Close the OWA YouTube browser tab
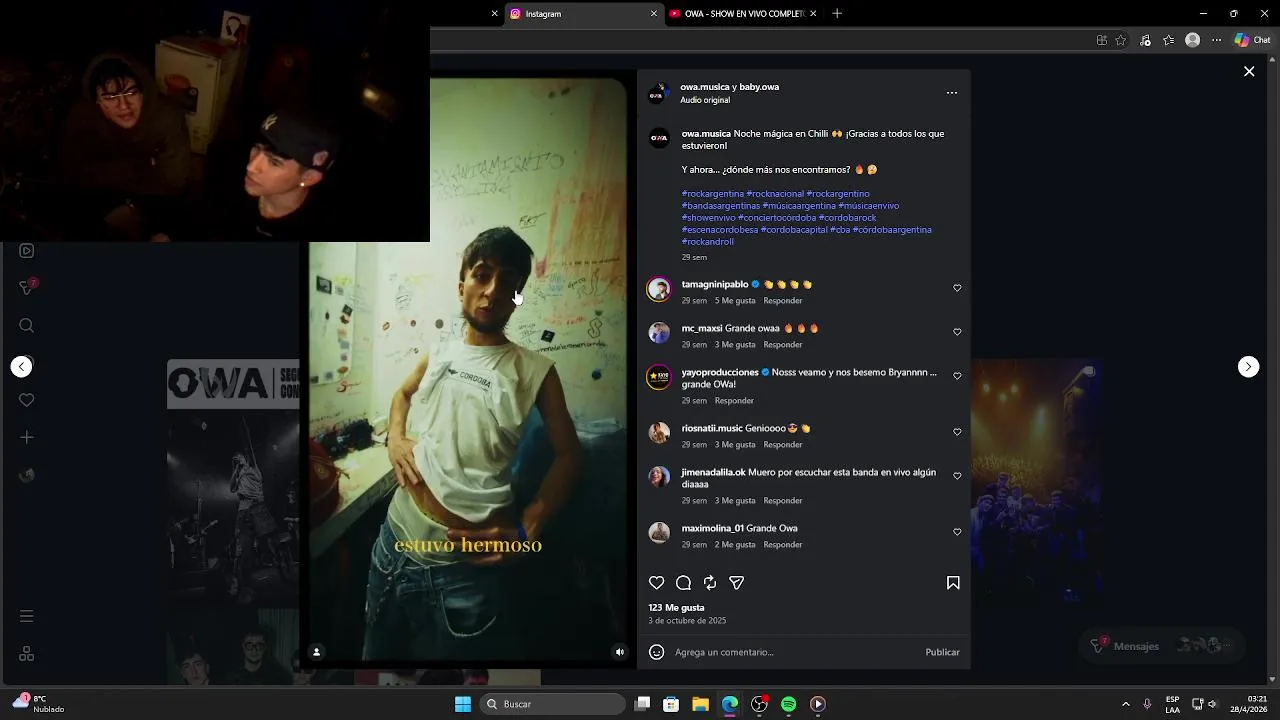Screen dimensions: 1280x720 813,14
